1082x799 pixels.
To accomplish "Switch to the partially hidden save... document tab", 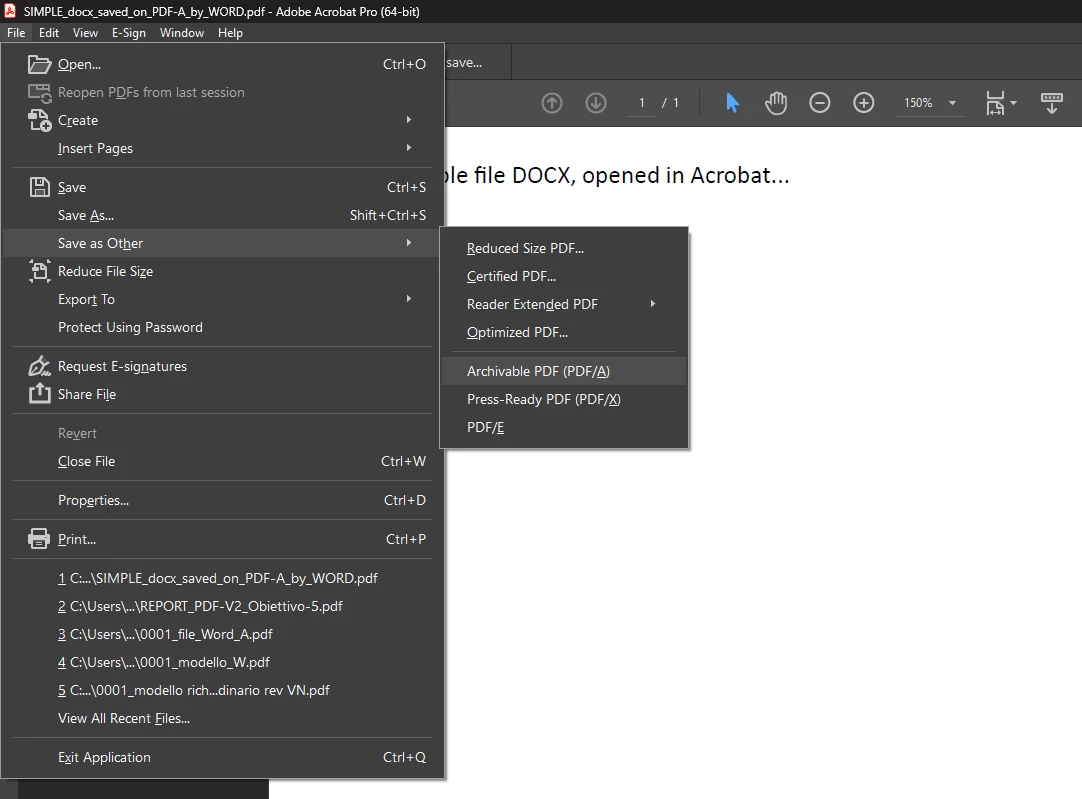I will click(x=478, y=63).
